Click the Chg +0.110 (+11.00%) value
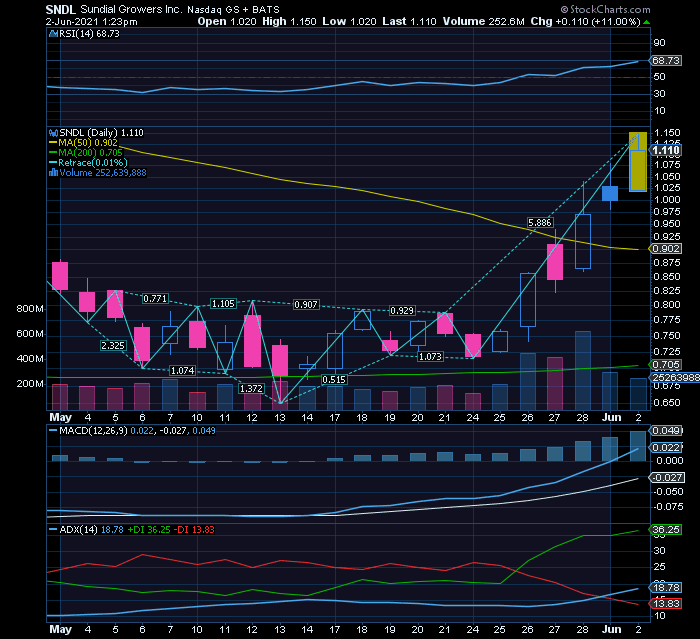Screen dimensions: 700x639 (x=586, y=21)
